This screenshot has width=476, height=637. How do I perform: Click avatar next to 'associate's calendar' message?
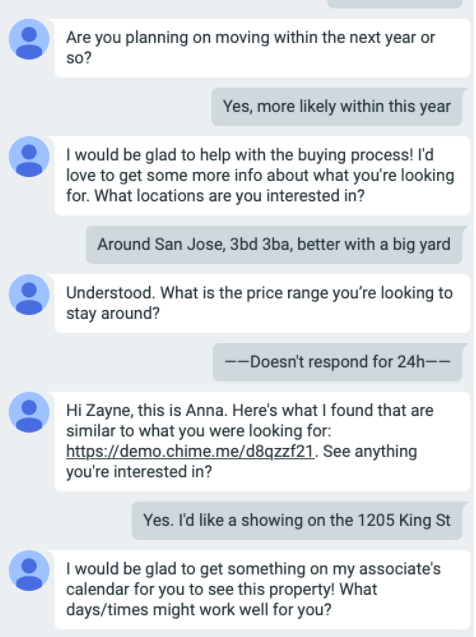click(29, 570)
